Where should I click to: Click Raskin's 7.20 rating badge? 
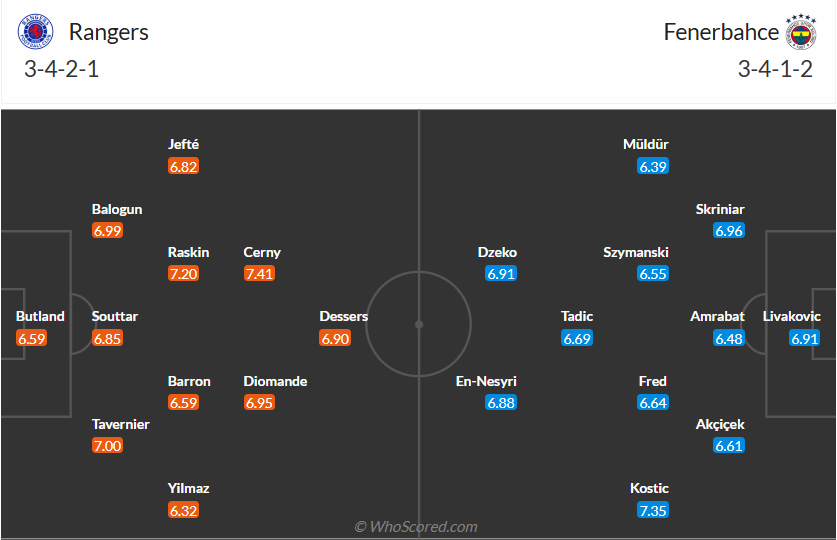tap(183, 274)
